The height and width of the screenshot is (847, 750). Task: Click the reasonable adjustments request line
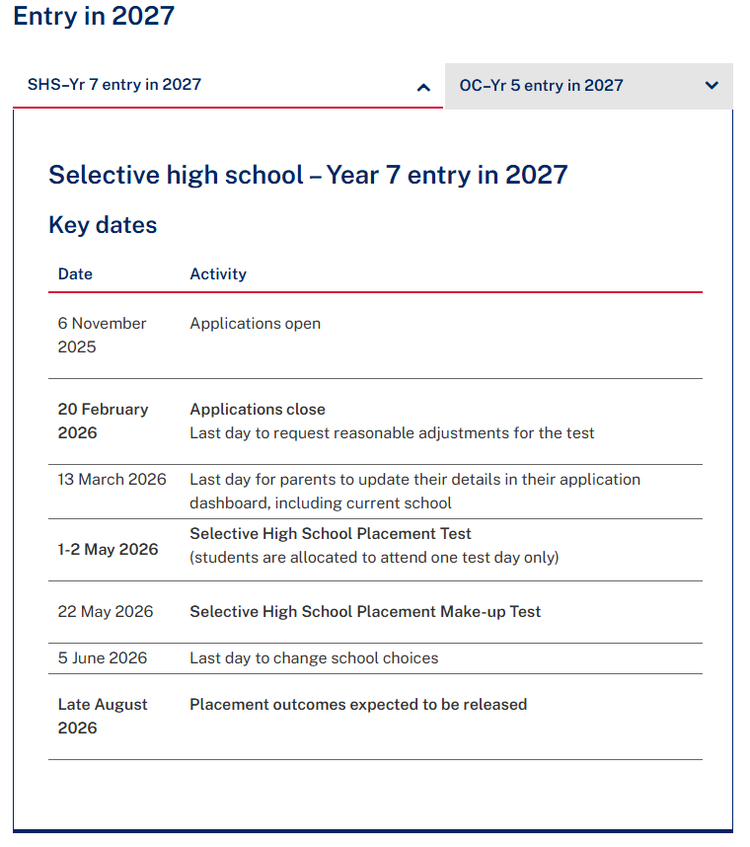[x=392, y=433]
